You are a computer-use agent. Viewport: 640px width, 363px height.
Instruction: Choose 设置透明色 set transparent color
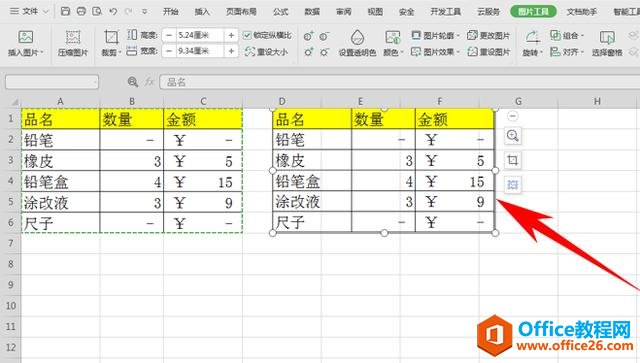[357, 43]
